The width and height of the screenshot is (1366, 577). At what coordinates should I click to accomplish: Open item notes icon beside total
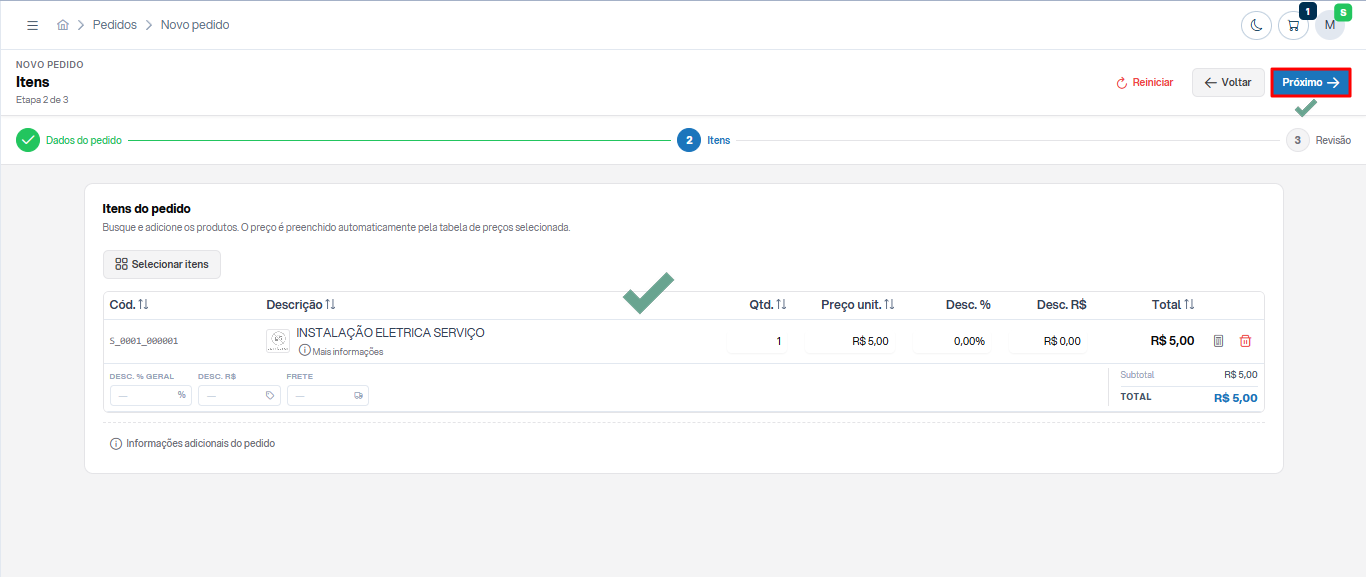[x=1218, y=341]
